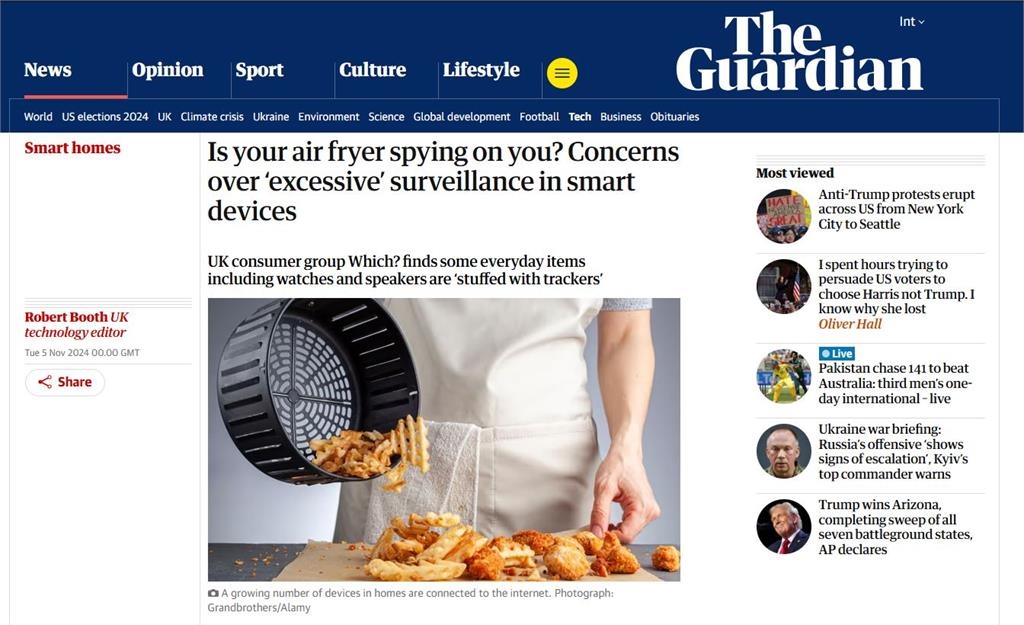Image resolution: width=1024 pixels, height=625 pixels.
Task: Open the yellow hamburger menu button
Action: click(562, 73)
